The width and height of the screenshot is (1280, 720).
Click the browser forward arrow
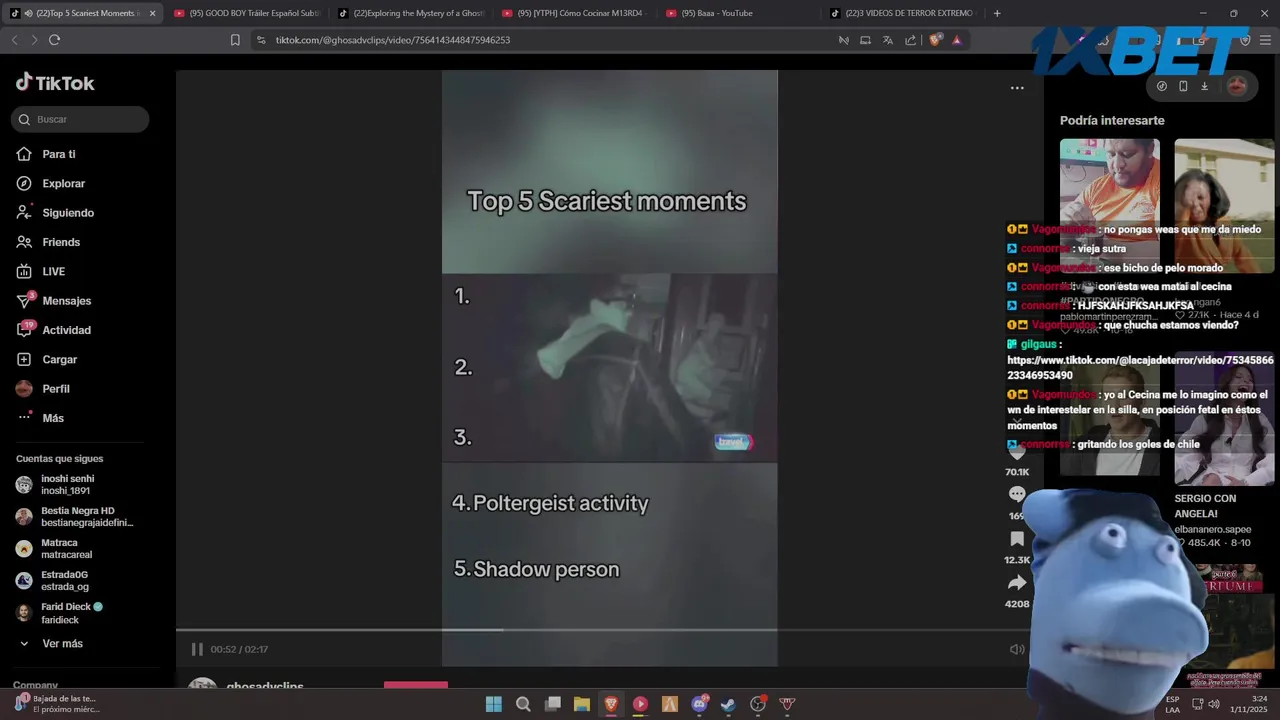tap(34, 40)
